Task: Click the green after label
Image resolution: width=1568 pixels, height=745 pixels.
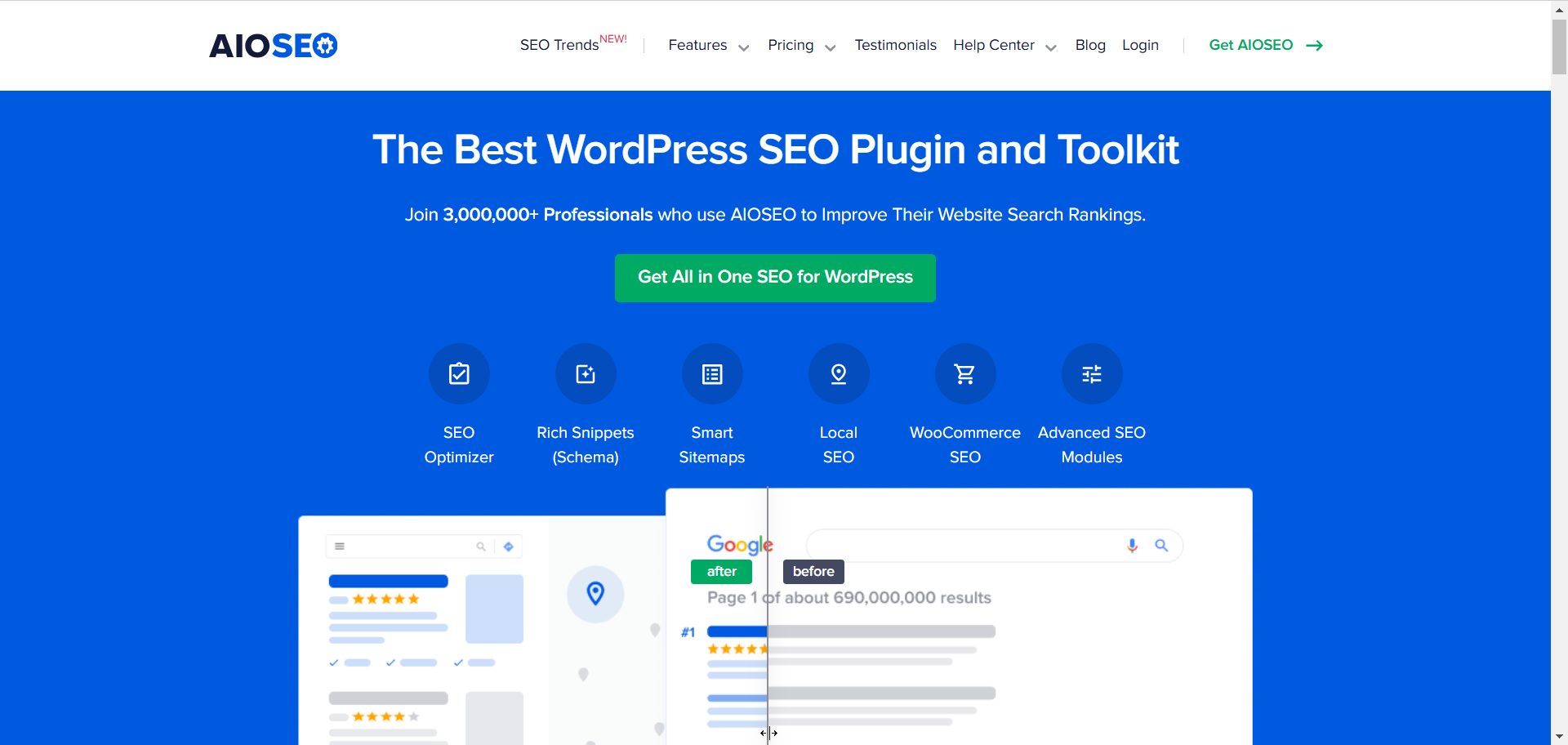Action: 721,572
